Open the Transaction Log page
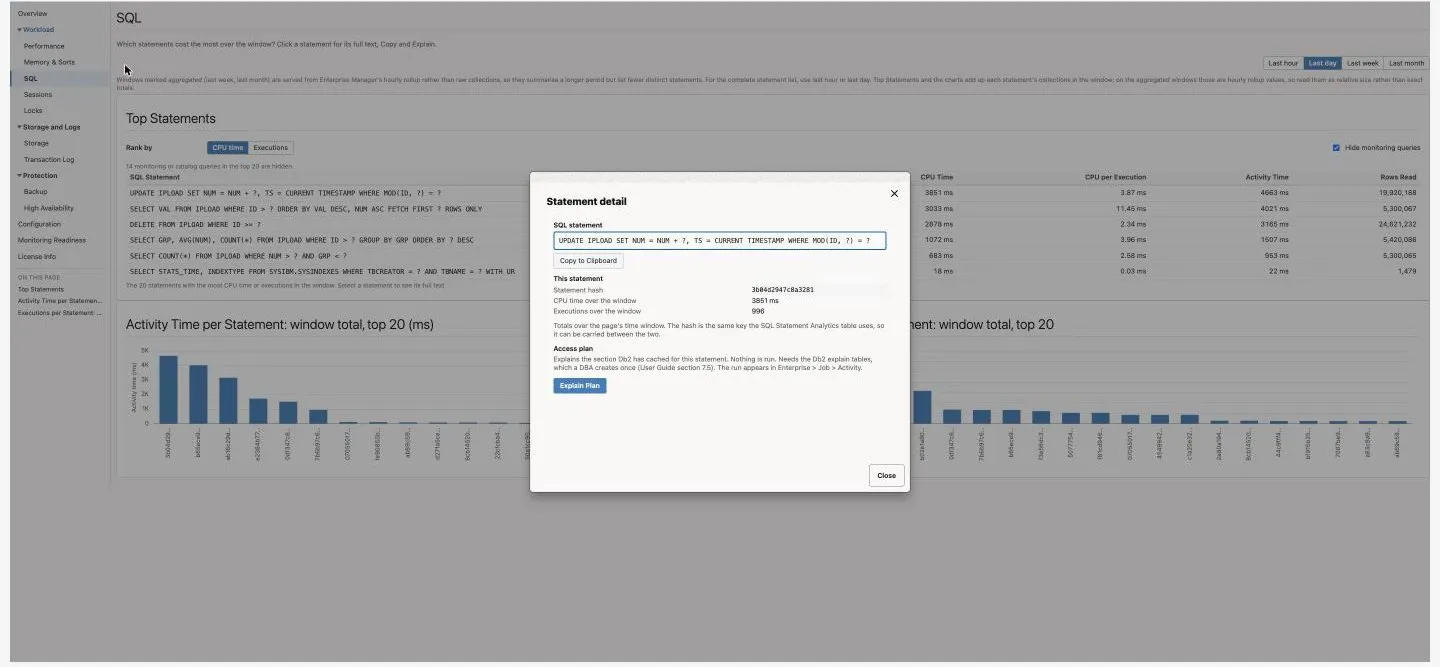This screenshot has height=667, width=1440. [49, 159]
